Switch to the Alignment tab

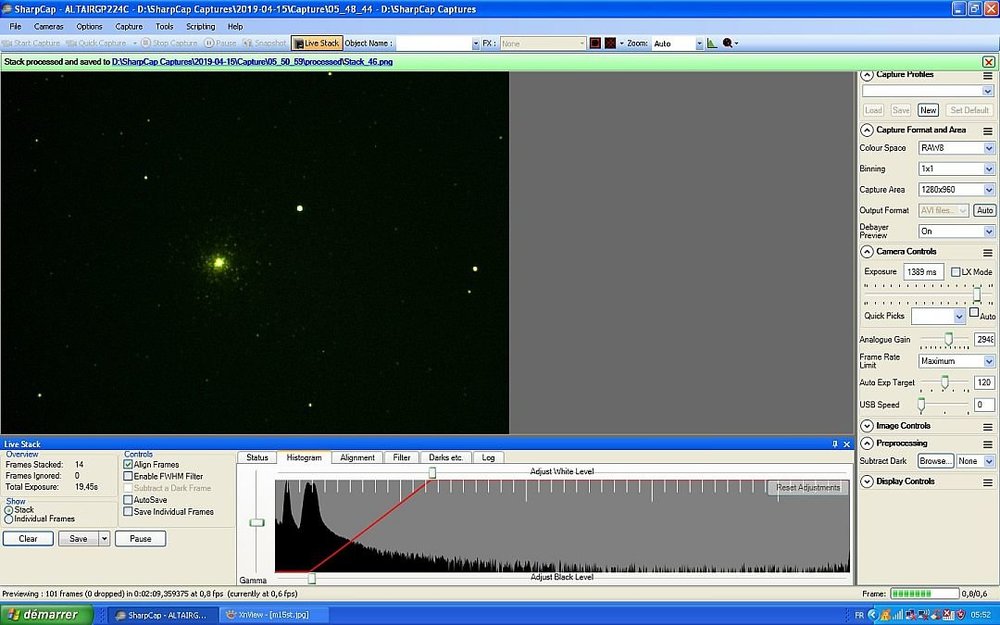(x=356, y=457)
